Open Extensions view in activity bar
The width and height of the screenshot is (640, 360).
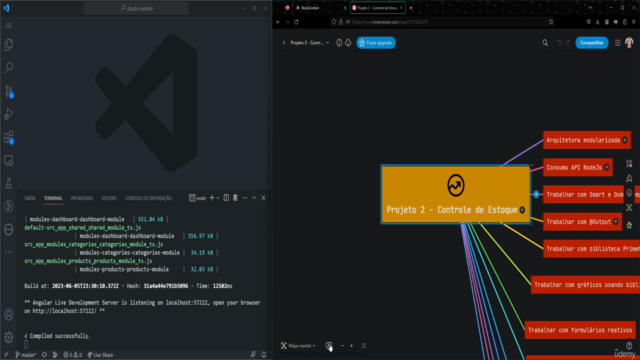(9, 137)
